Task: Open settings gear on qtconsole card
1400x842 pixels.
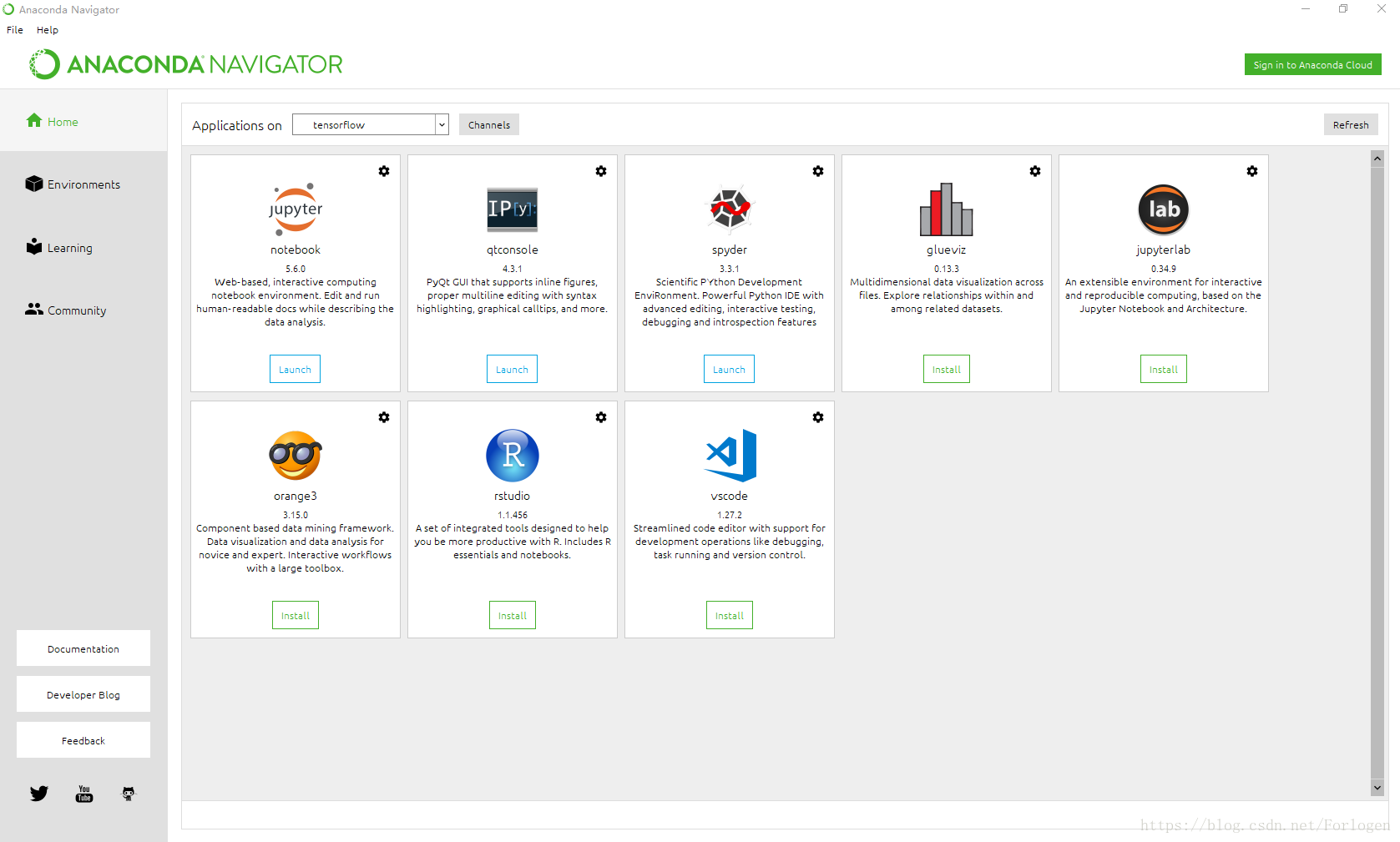Action: (601, 171)
